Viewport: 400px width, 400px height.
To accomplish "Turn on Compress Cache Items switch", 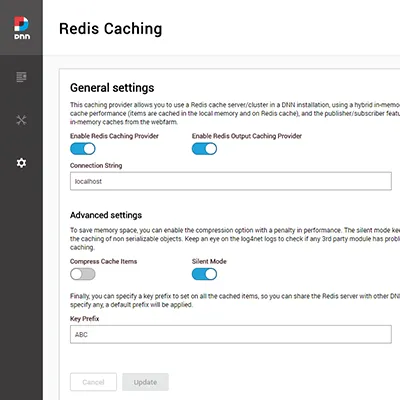I will pyautogui.click(x=83, y=274).
